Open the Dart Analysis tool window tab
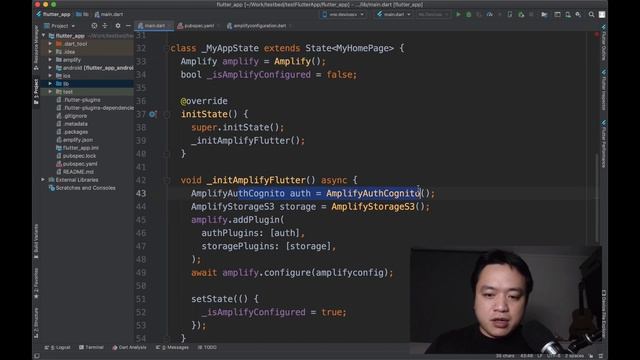 pyautogui.click(x=129, y=347)
